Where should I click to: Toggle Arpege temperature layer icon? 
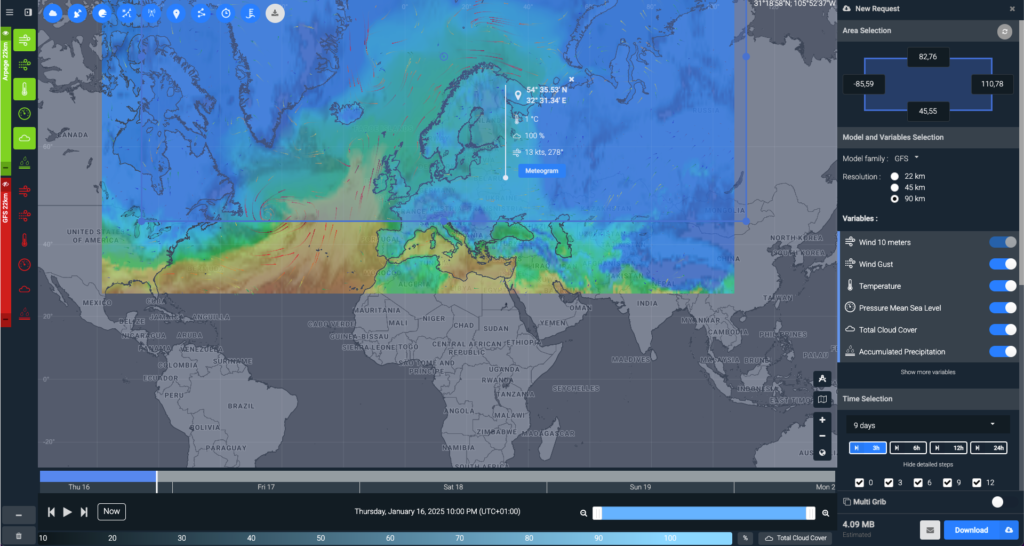point(24,89)
